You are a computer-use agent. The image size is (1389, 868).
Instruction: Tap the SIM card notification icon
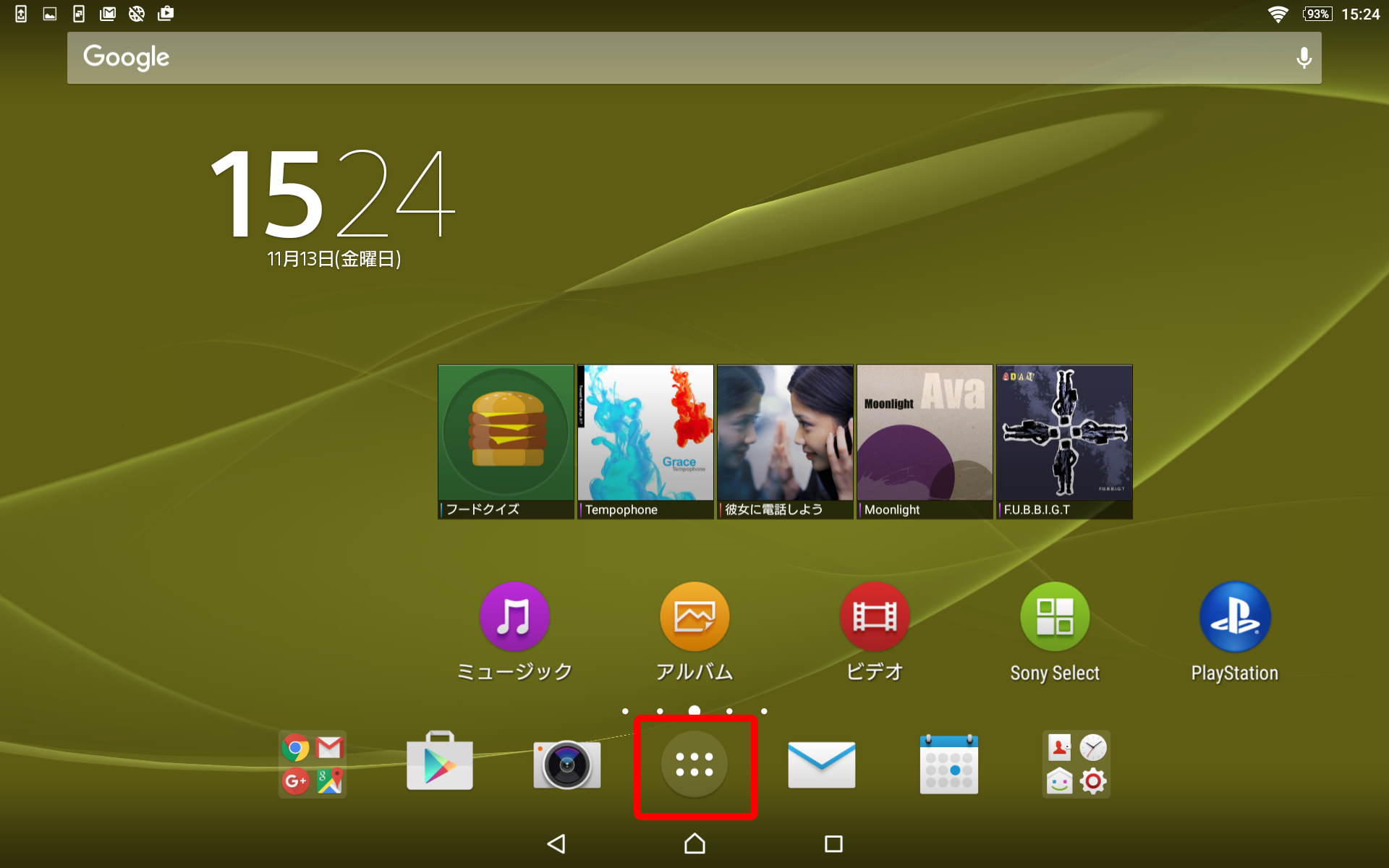79,14
